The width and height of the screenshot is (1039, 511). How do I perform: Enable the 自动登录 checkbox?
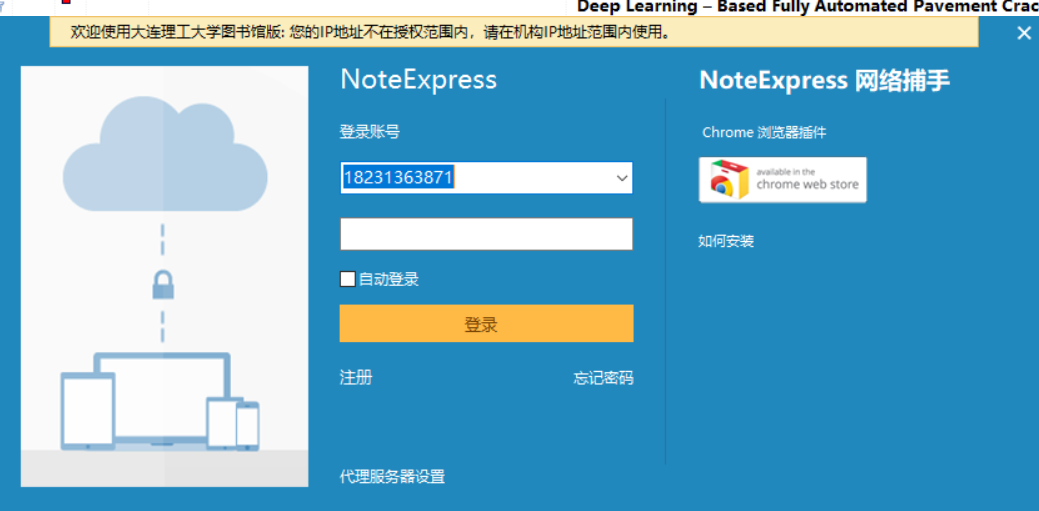348,279
